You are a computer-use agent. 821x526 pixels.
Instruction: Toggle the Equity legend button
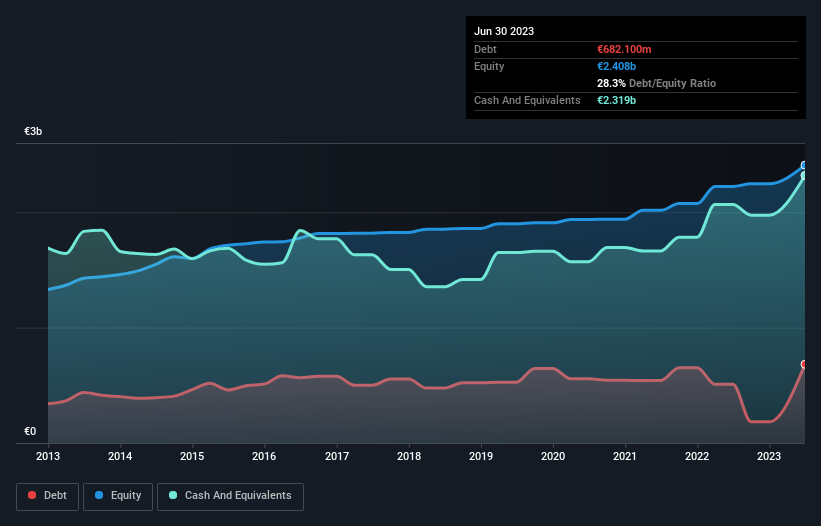tap(118, 496)
